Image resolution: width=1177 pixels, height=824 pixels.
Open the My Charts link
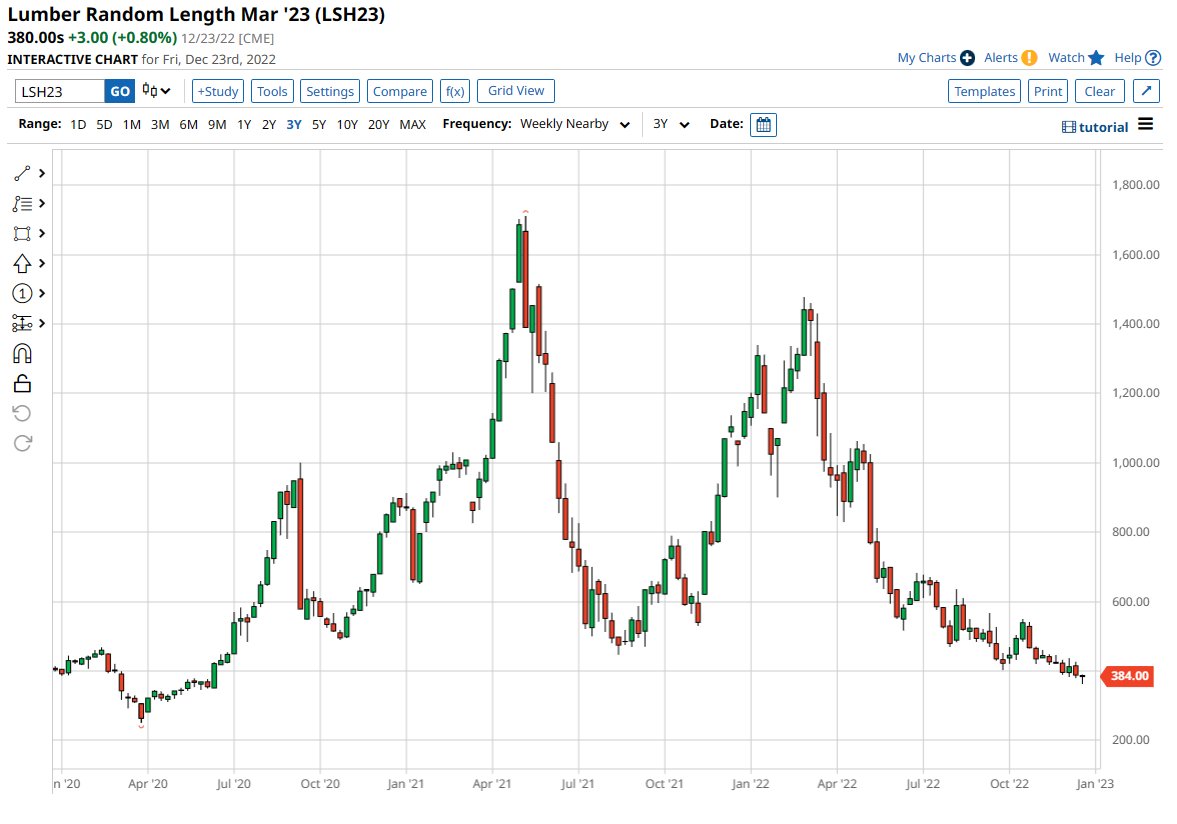tap(925, 58)
